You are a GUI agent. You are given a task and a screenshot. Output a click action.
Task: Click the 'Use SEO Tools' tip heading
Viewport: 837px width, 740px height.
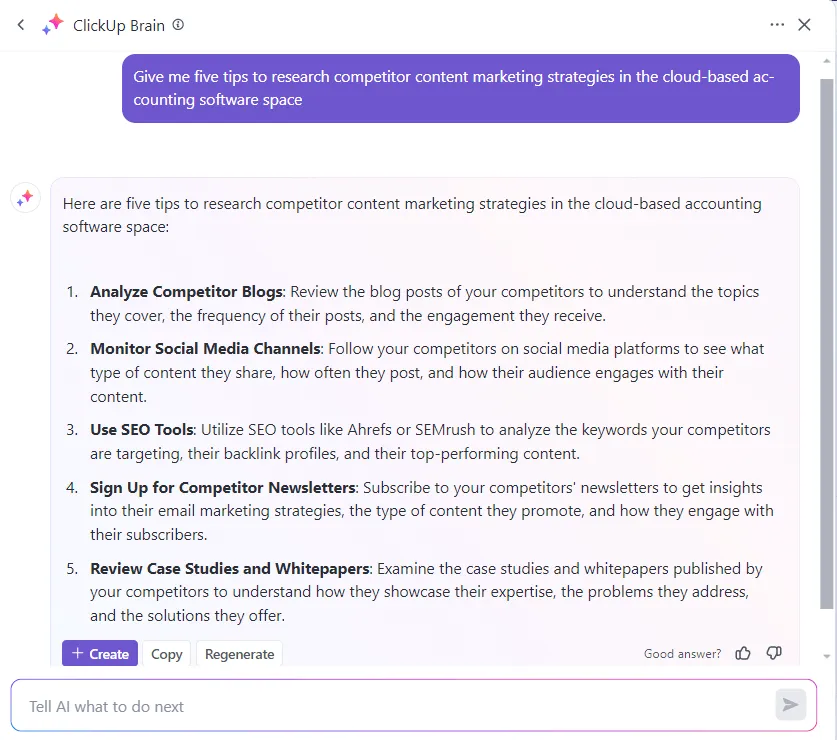click(141, 429)
